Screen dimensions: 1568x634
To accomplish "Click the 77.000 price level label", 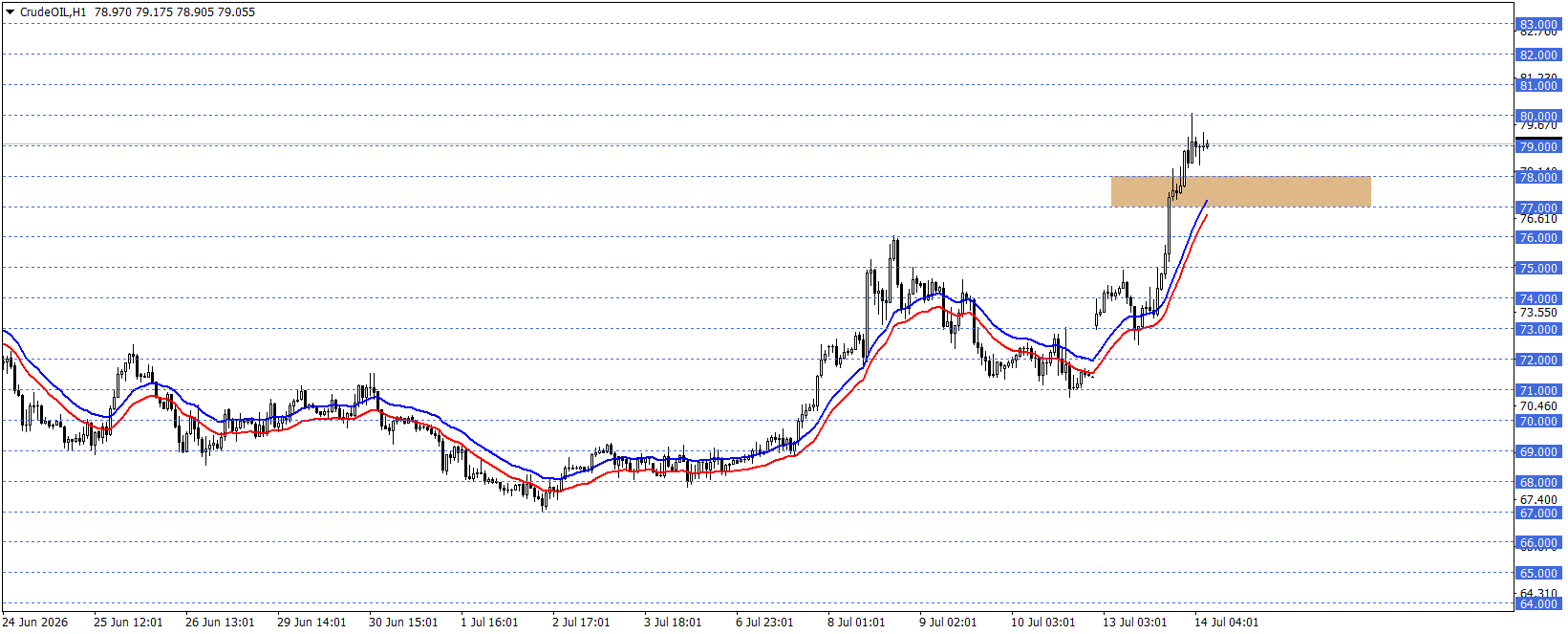I will click(x=1538, y=208).
